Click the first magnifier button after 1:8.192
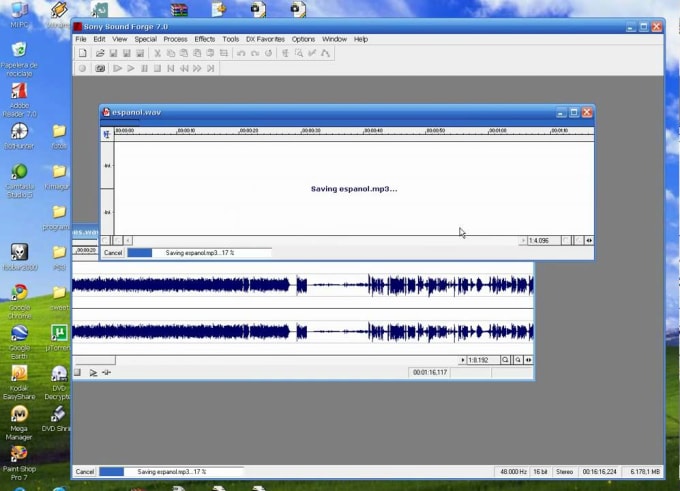This screenshot has width=680, height=491. tap(505, 360)
